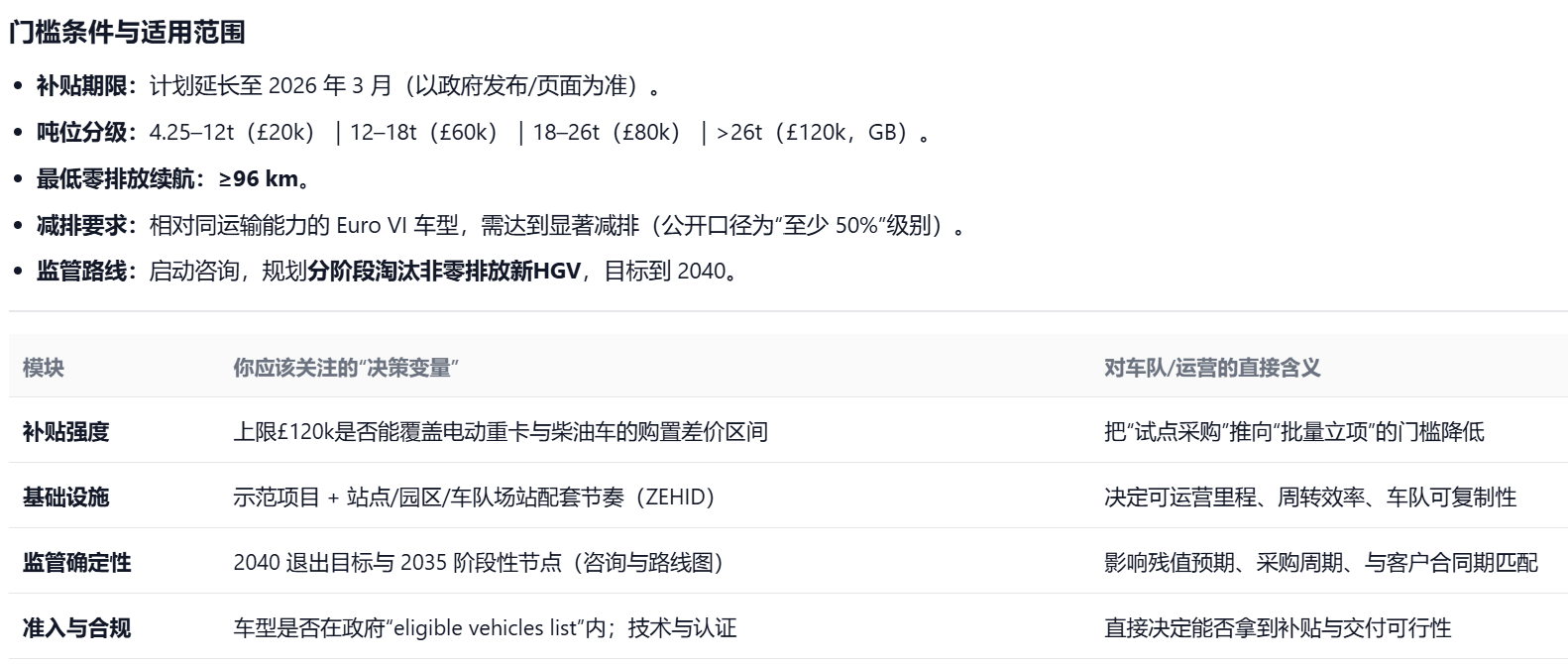This screenshot has height=664, width=1568.
Task: Click the 对车队/运营的直接含义 column header
Action: click(x=1211, y=369)
